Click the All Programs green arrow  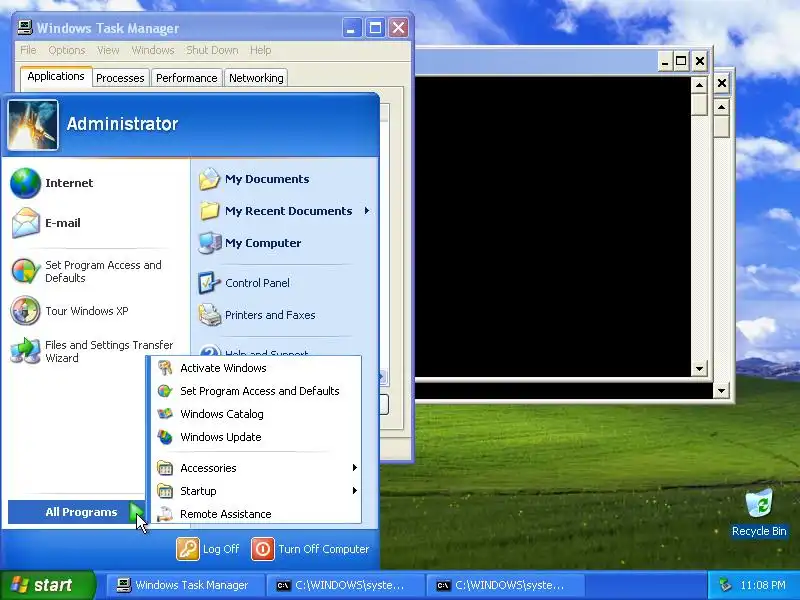coord(137,512)
